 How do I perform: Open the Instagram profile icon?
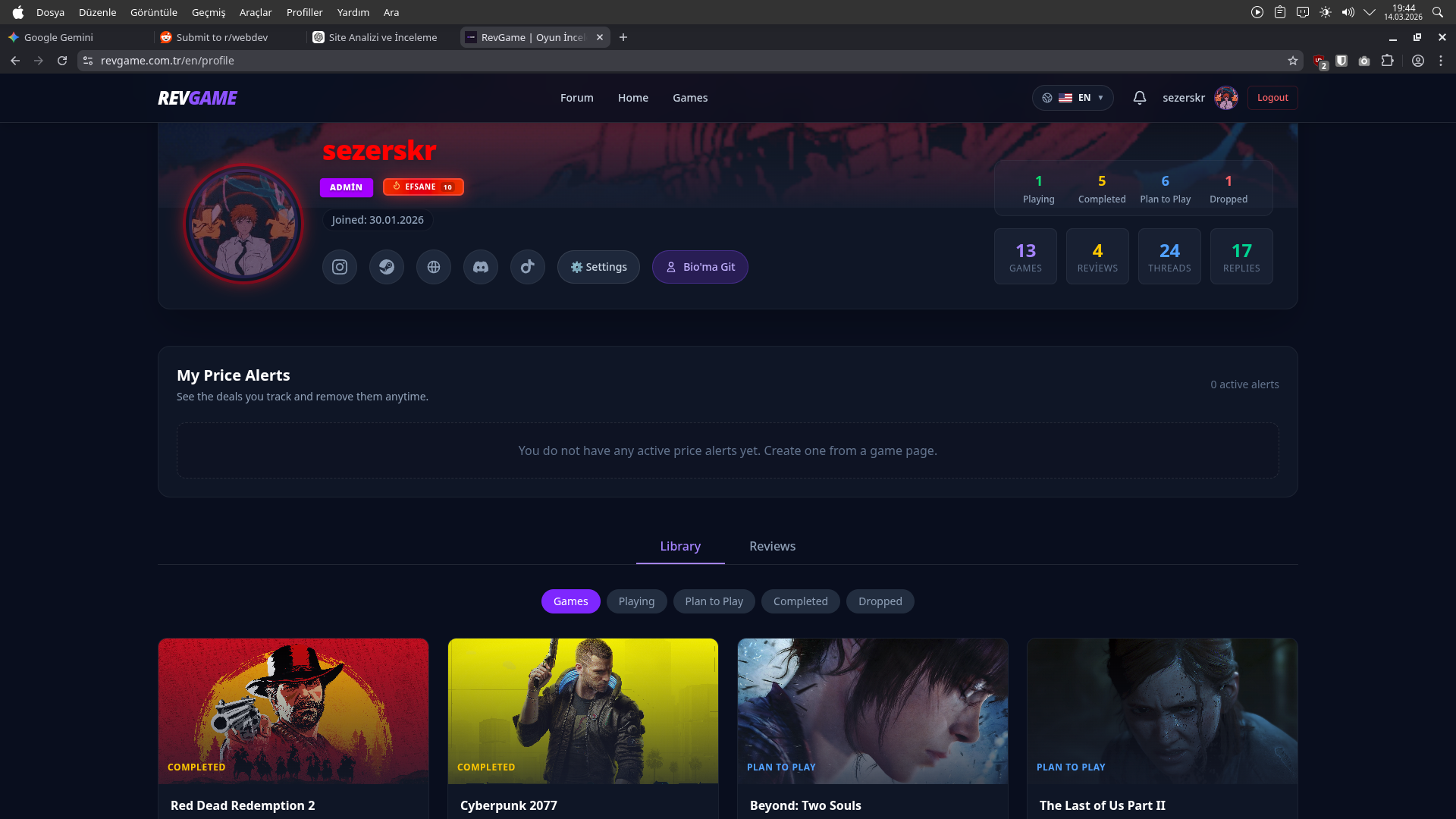click(339, 266)
